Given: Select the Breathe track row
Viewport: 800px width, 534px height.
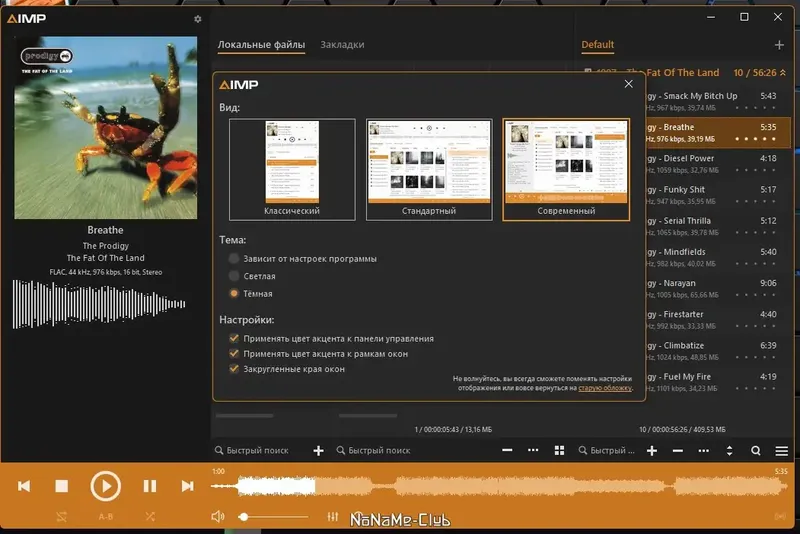Looking at the screenshot, I should [x=718, y=133].
